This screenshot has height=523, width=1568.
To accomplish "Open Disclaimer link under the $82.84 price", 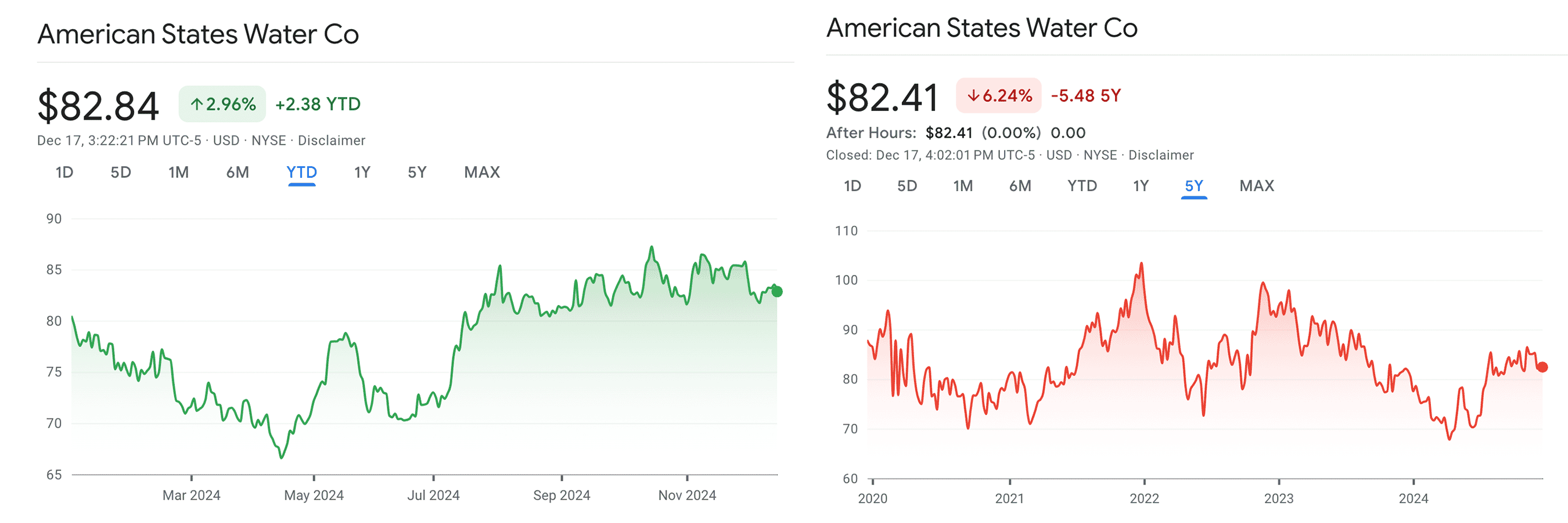I will pyautogui.click(x=331, y=141).
